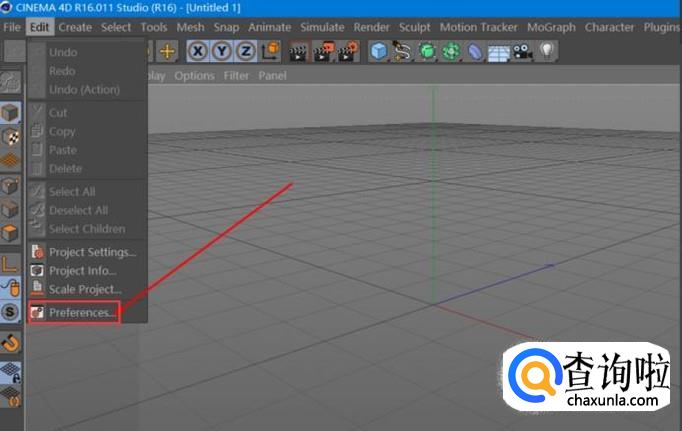Select Model mode cube icon
This screenshot has width=682, height=431.
10,113
